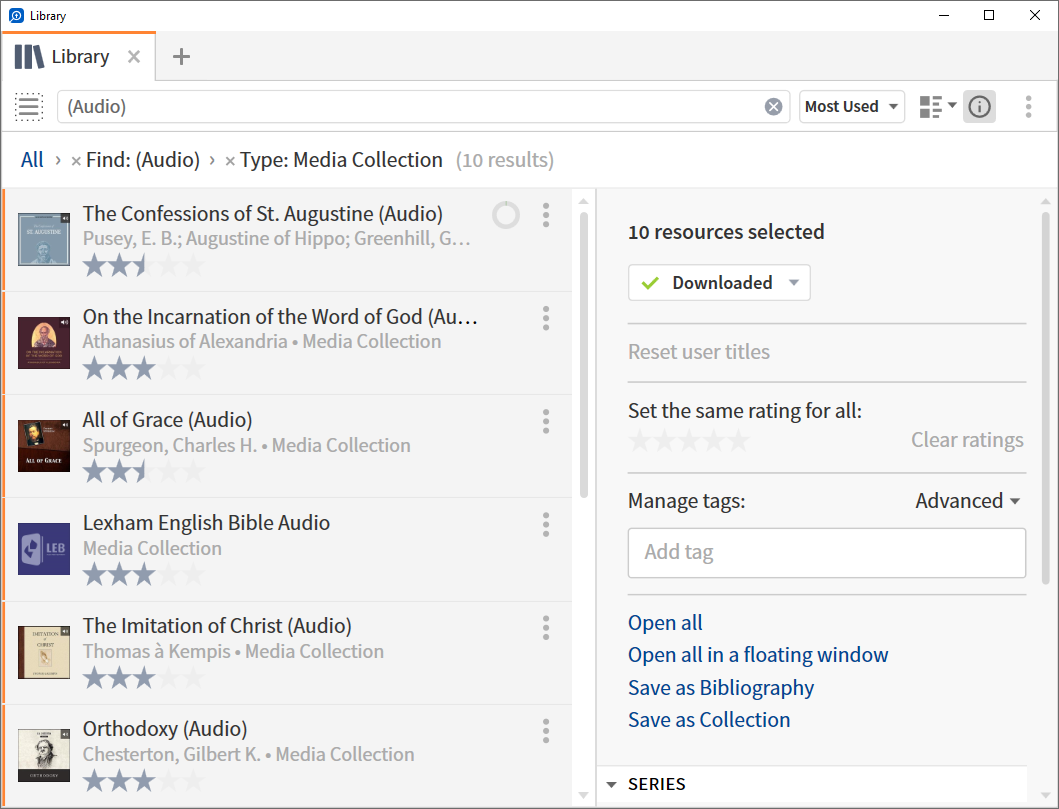This screenshot has width=1059, height=809.
Task: Go to All in breadcrumb
Action: (32, 160)
